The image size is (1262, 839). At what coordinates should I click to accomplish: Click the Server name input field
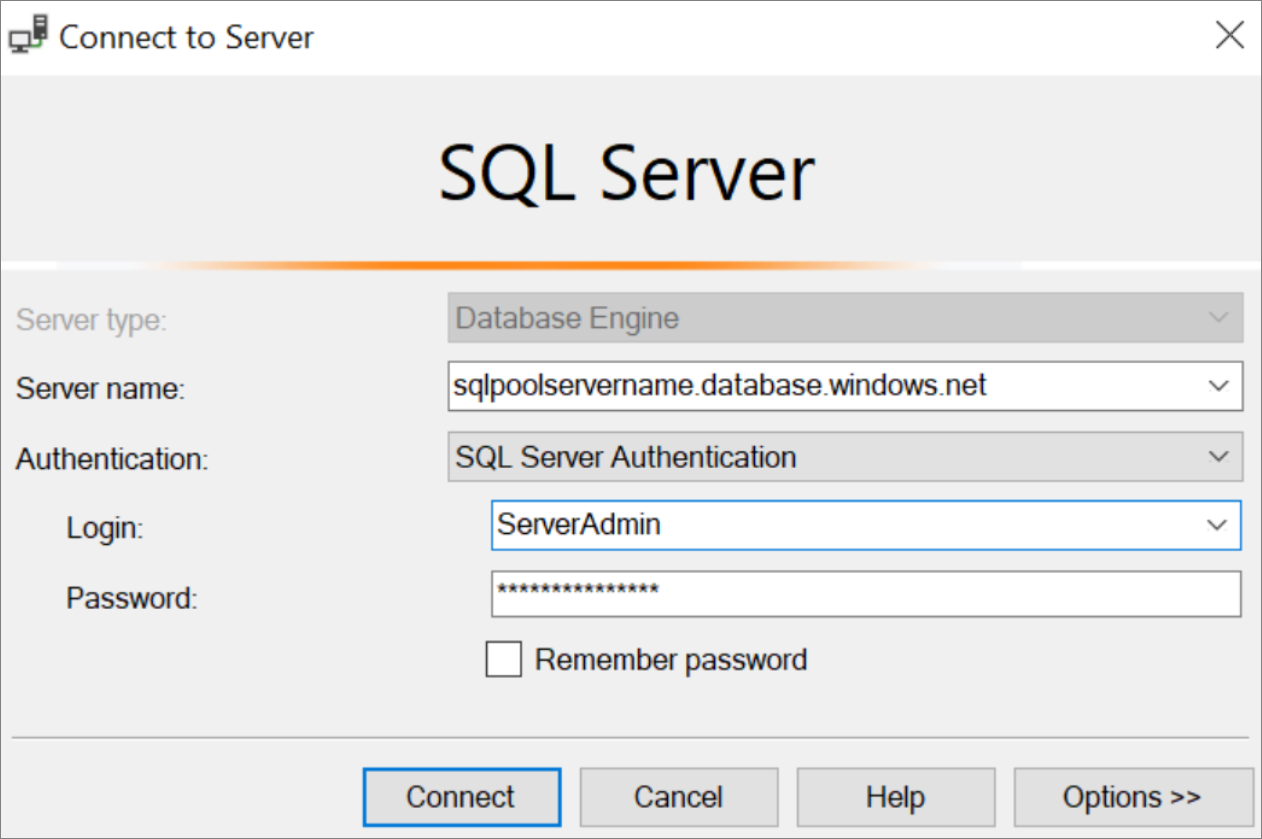point(800,386)
